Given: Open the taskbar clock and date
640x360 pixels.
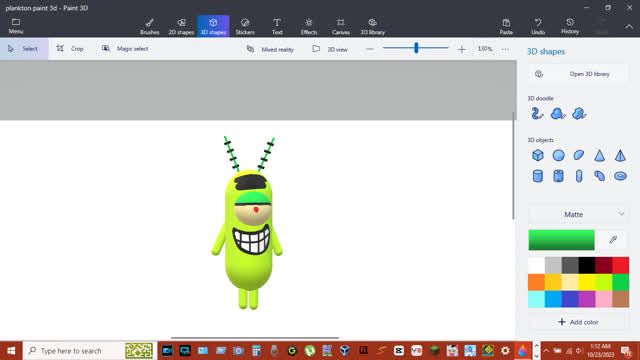Looking at the screenshot, I should 600,351.
